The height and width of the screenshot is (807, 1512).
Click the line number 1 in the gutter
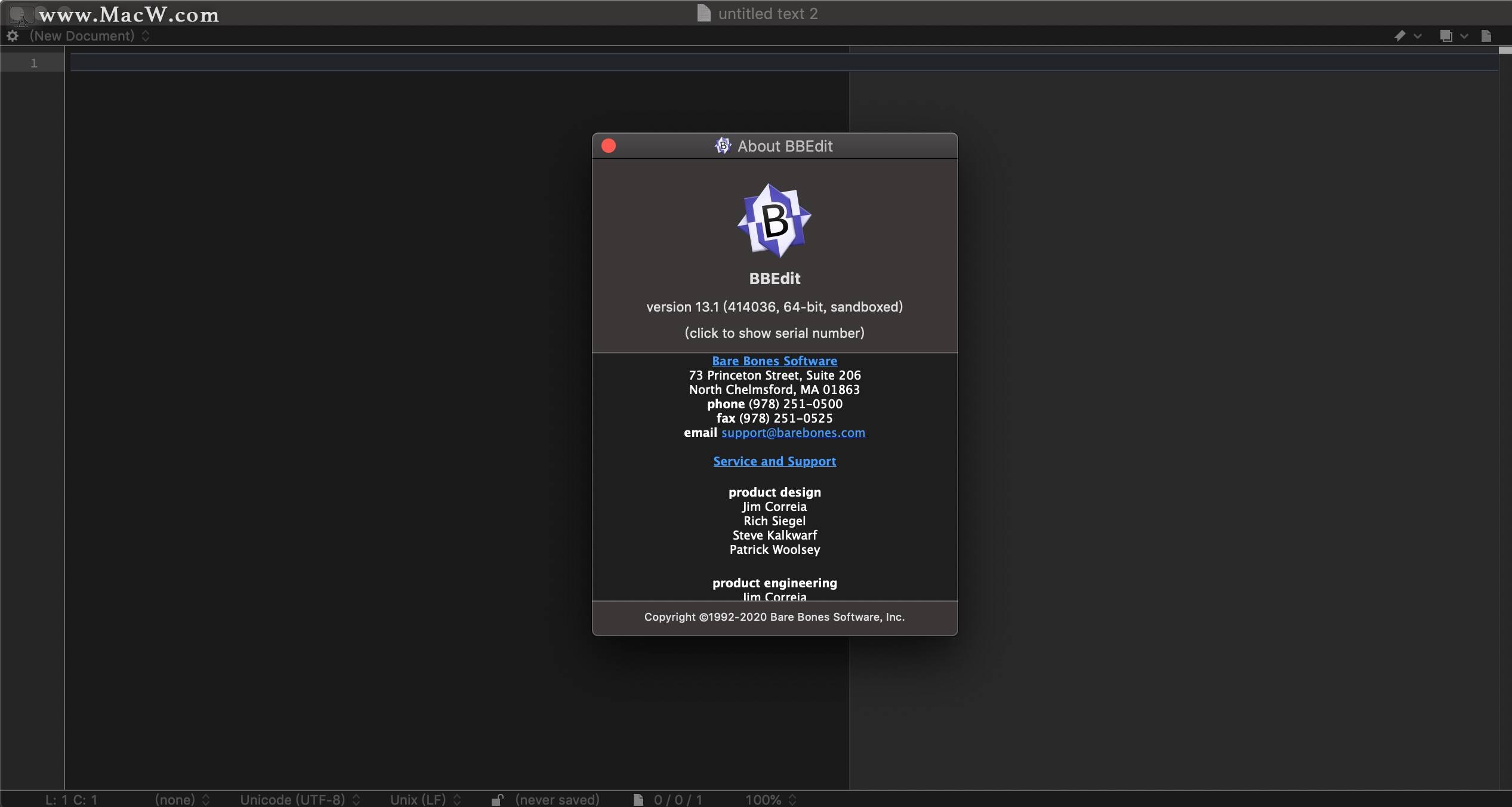pos(34,63)
